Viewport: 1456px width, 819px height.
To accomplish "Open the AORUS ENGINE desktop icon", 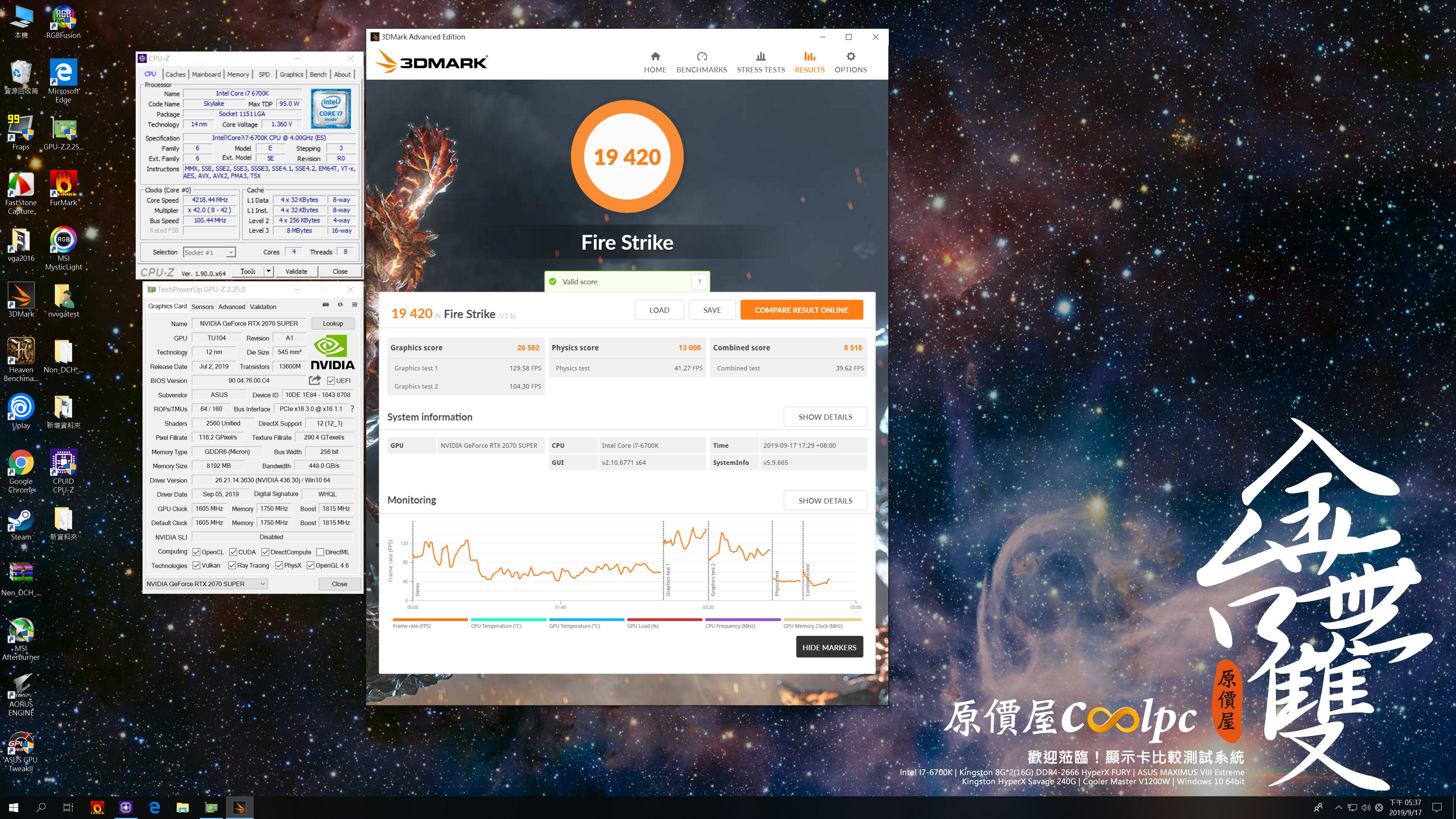I will (21, 695).
